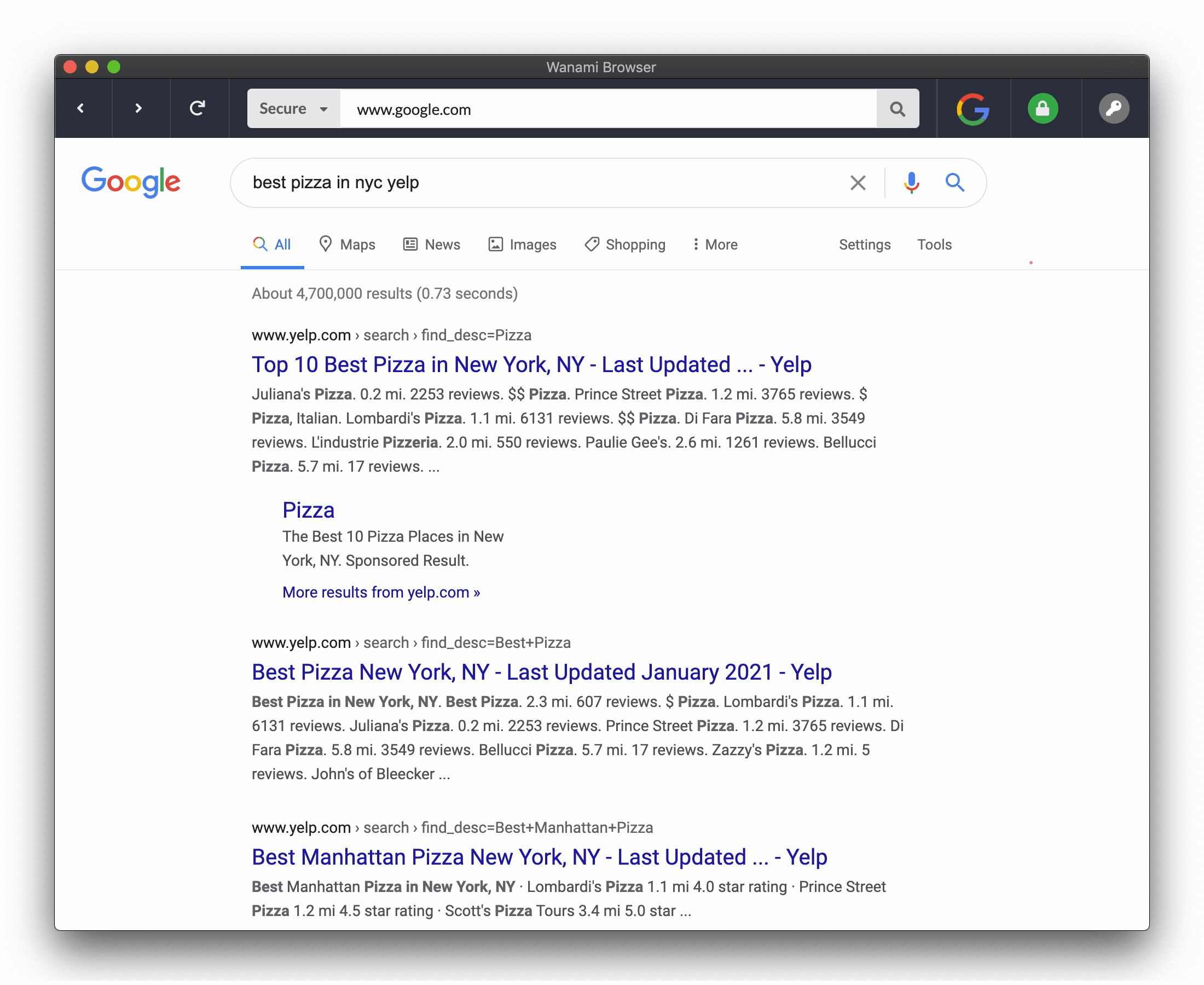
Task: Click the 'Settings' menu item
Action: coord(865,244)
